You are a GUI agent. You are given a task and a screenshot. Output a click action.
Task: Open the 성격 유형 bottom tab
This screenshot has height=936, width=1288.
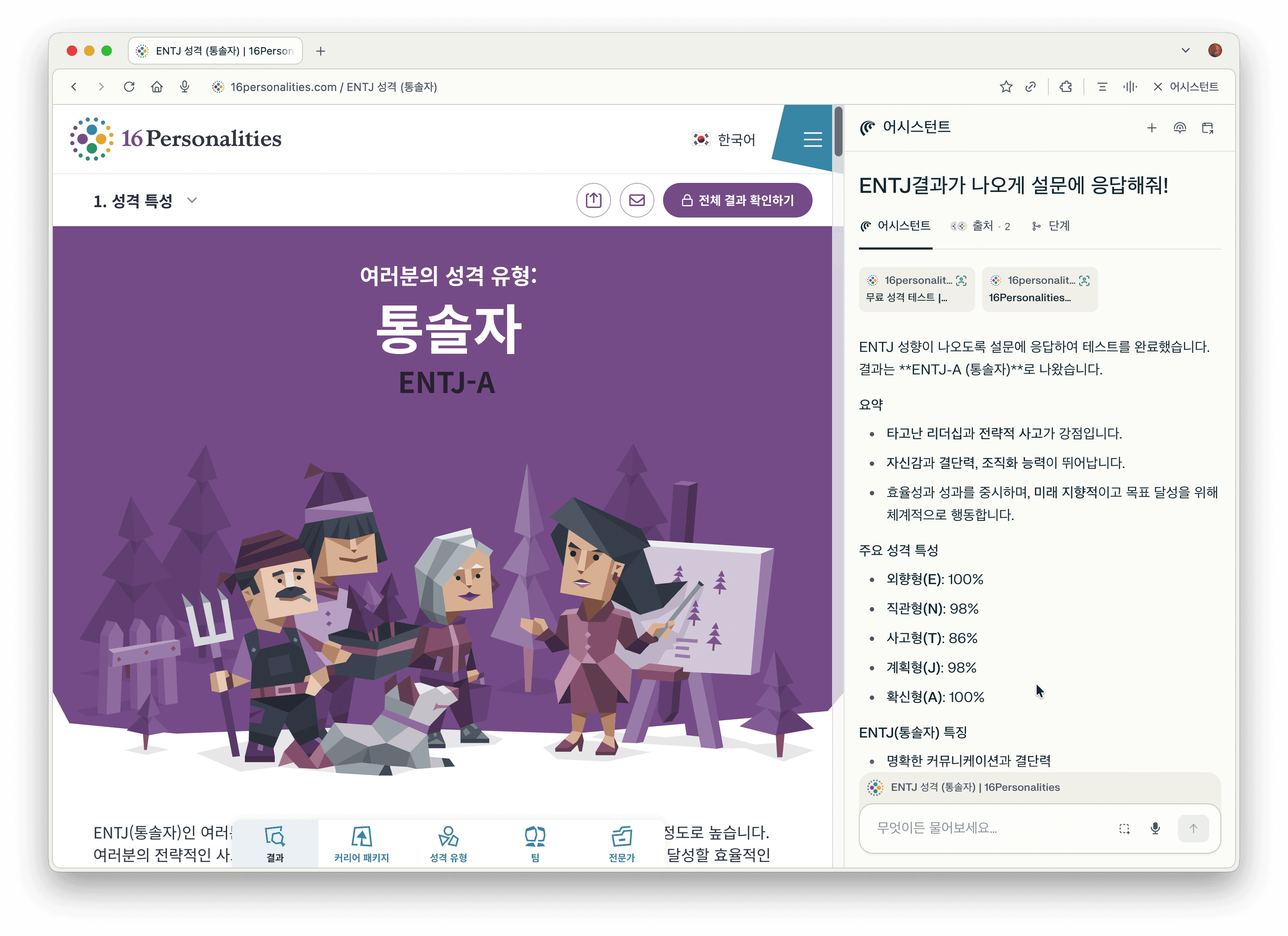coord(449,844)
